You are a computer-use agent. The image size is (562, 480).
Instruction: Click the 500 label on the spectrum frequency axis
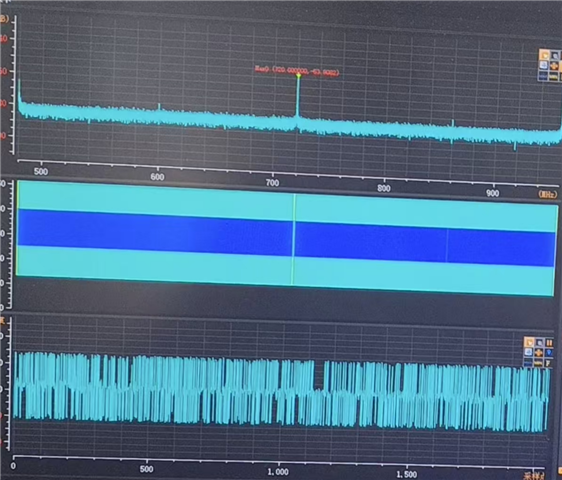pos(41,171)
